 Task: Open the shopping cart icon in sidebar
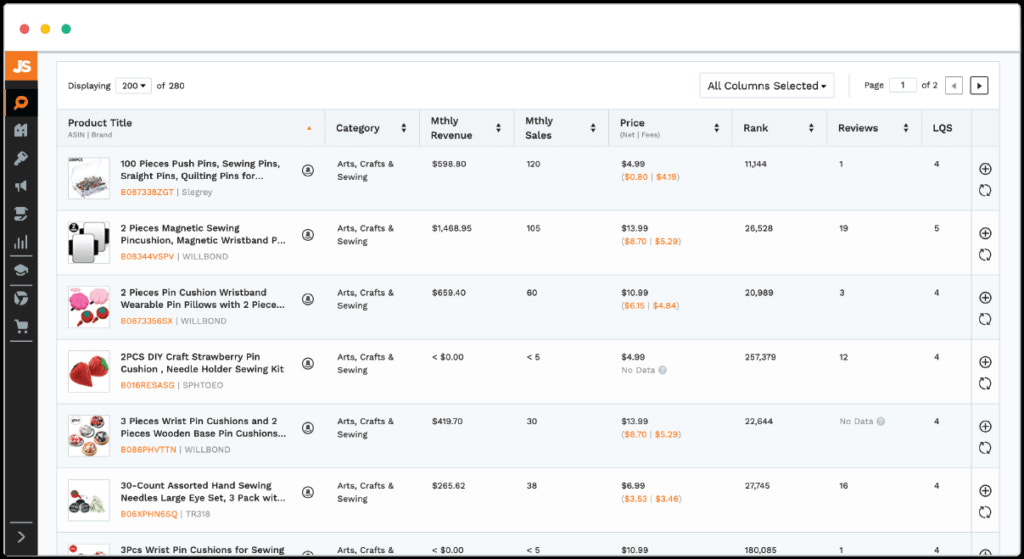[20, 326]
